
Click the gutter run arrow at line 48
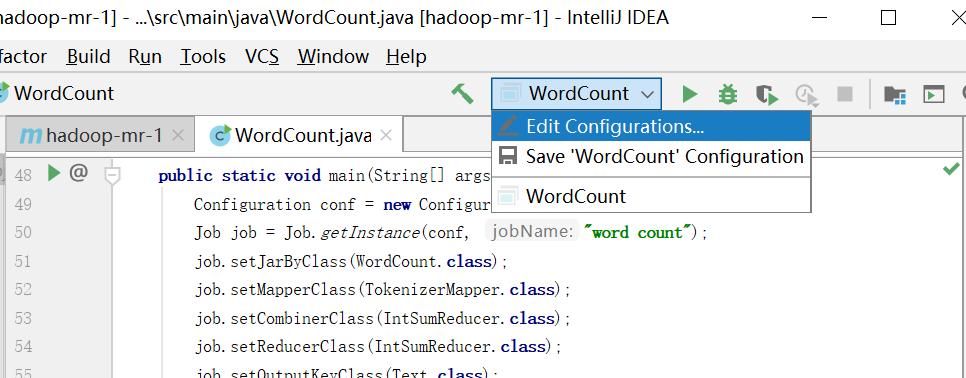pyautogui.click(x=54, y=173)
